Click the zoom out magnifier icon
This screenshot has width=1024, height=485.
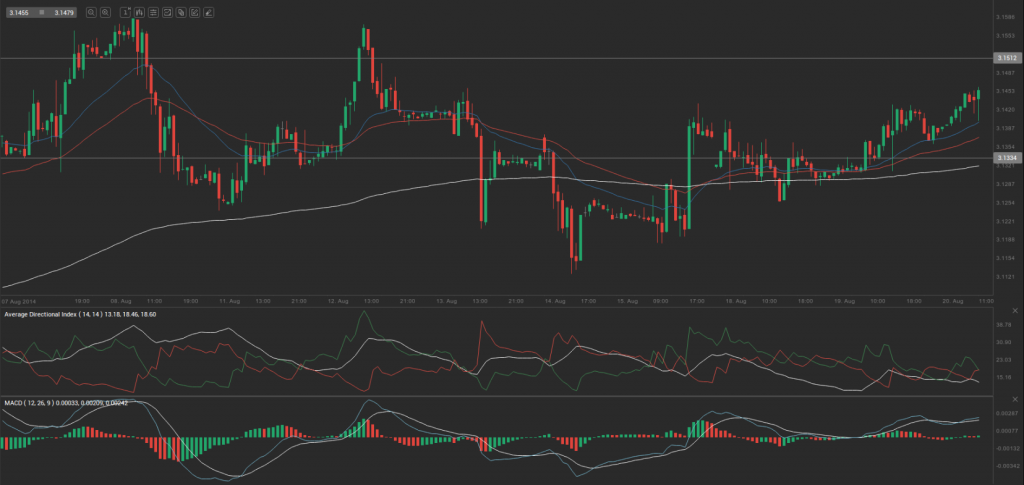point(91,13)
